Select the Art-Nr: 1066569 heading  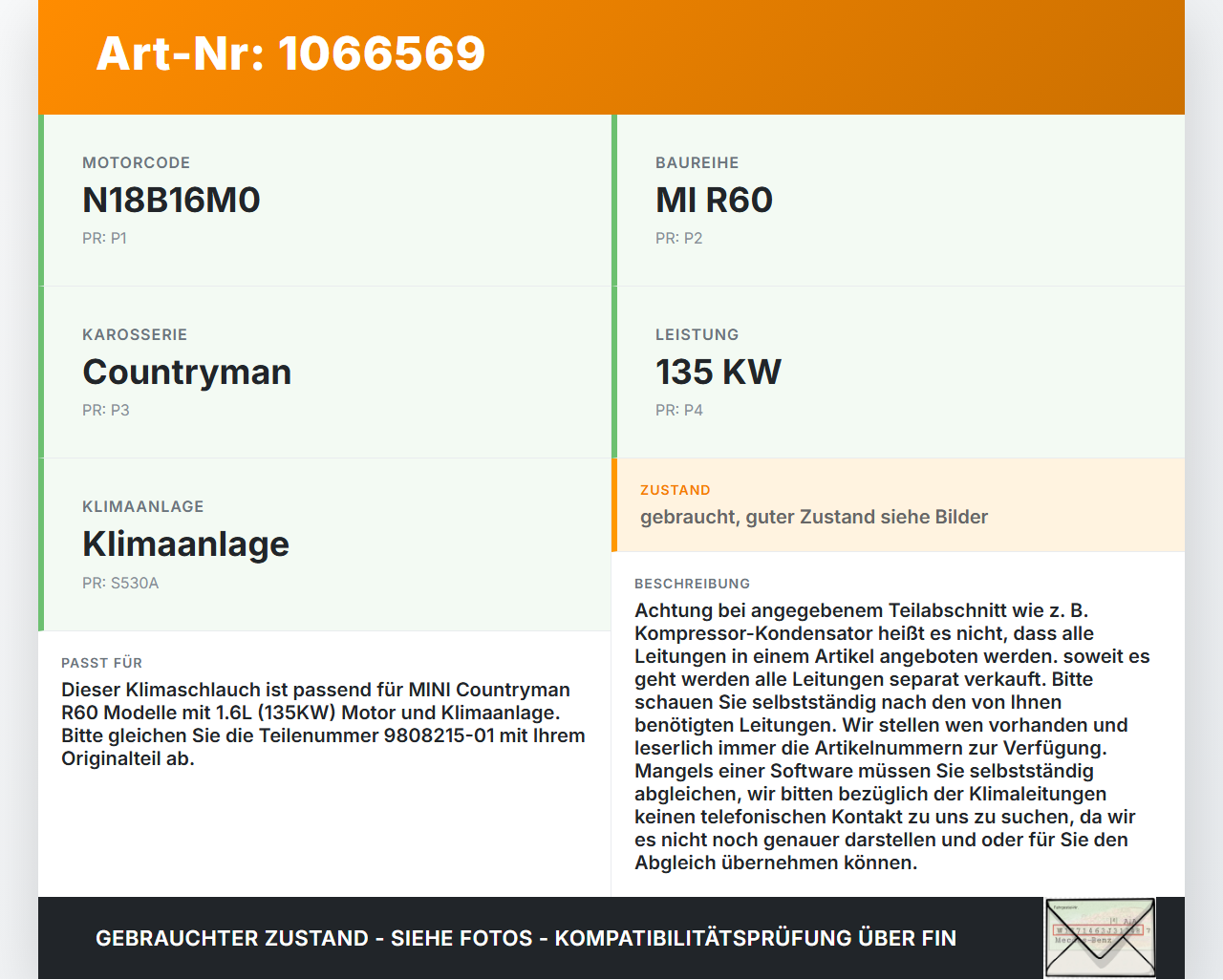[290, 53]
